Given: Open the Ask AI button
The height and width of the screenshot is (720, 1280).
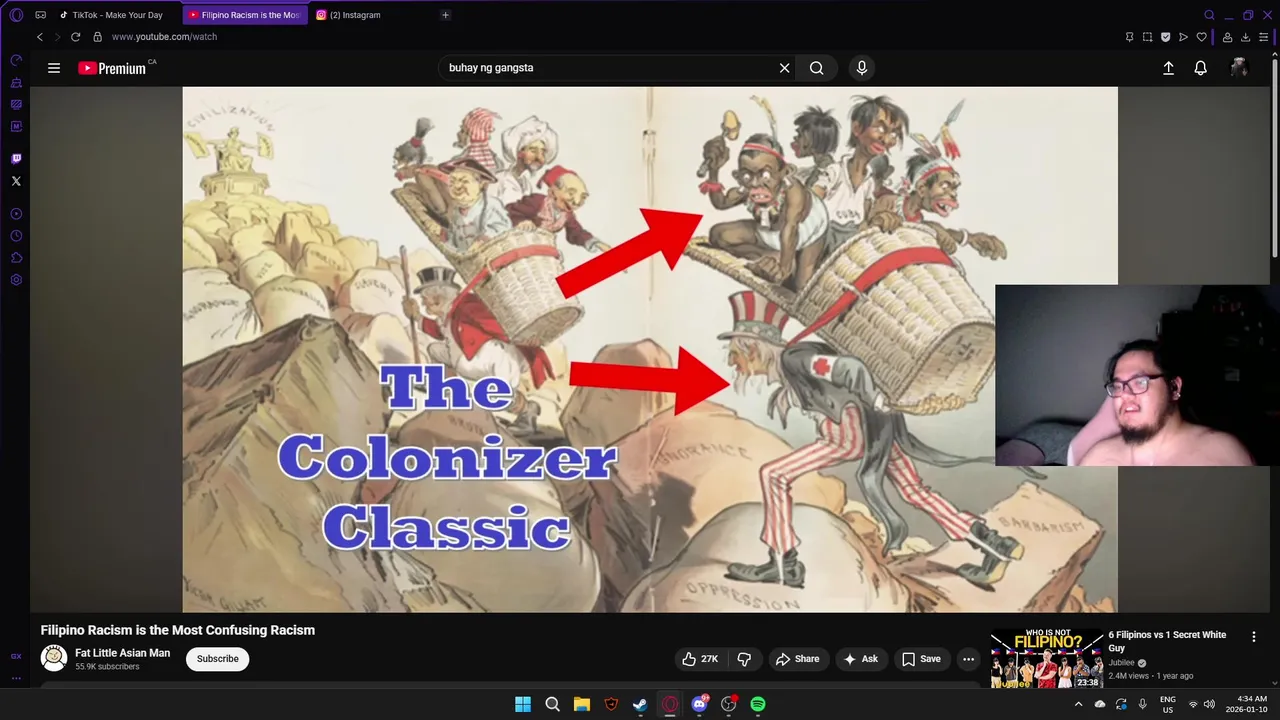Looking at the screenshot, I should 860,659.
